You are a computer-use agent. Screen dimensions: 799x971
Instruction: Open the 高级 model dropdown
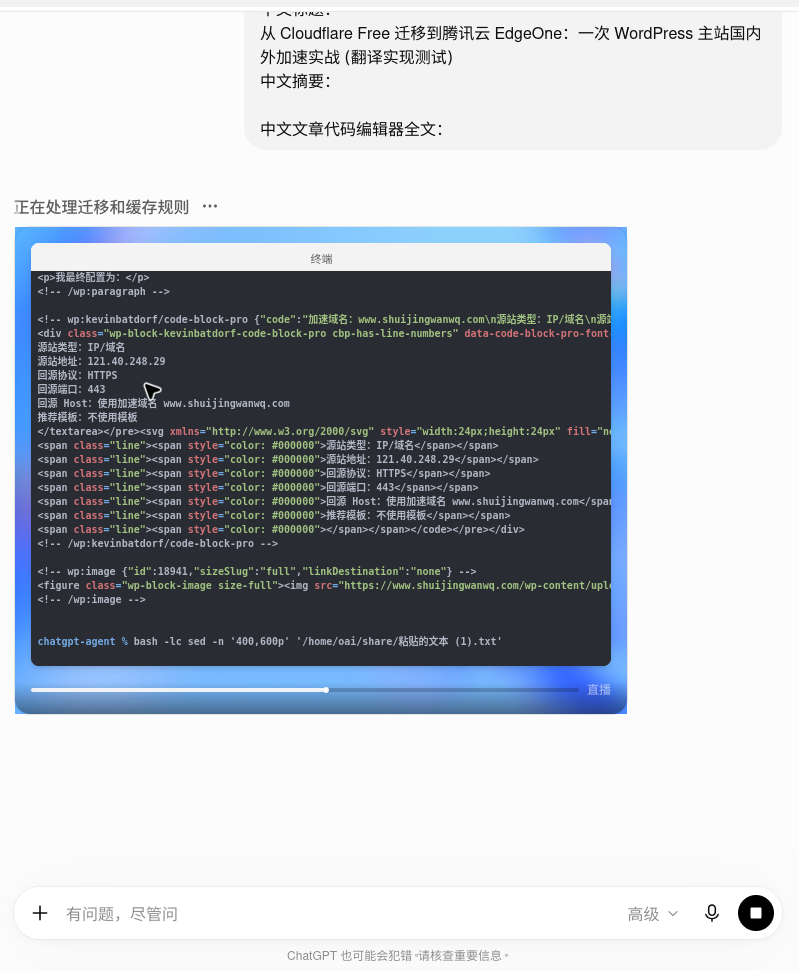pyautogui.click(x=653, y=913)
